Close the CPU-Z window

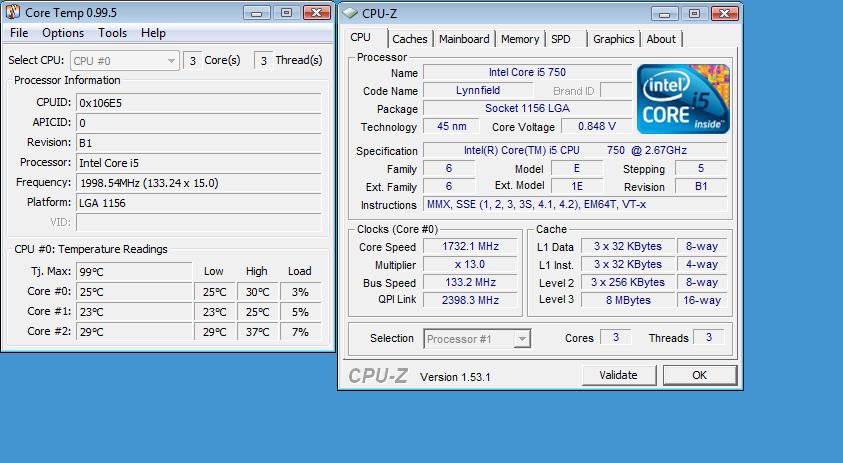point(725,13)
